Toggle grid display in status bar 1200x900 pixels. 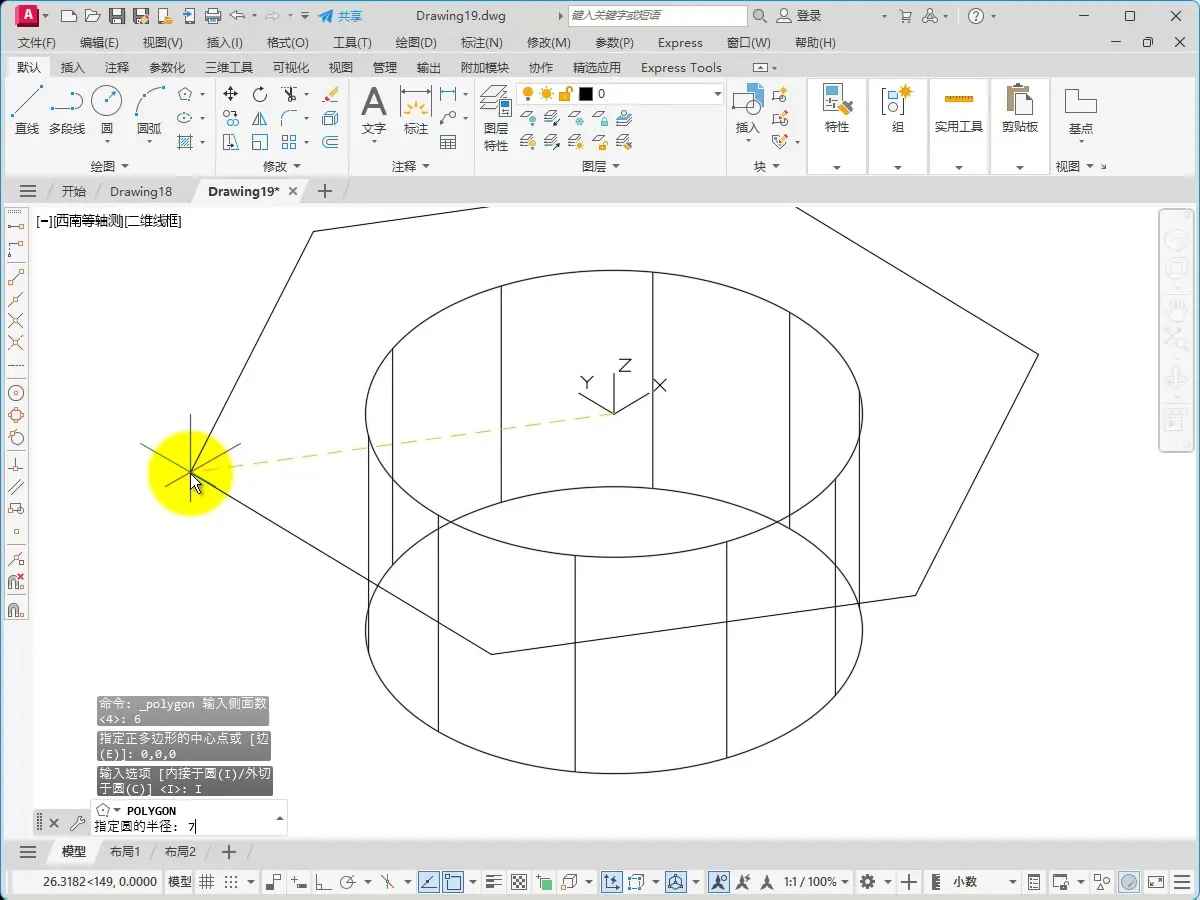click(207, 882)
